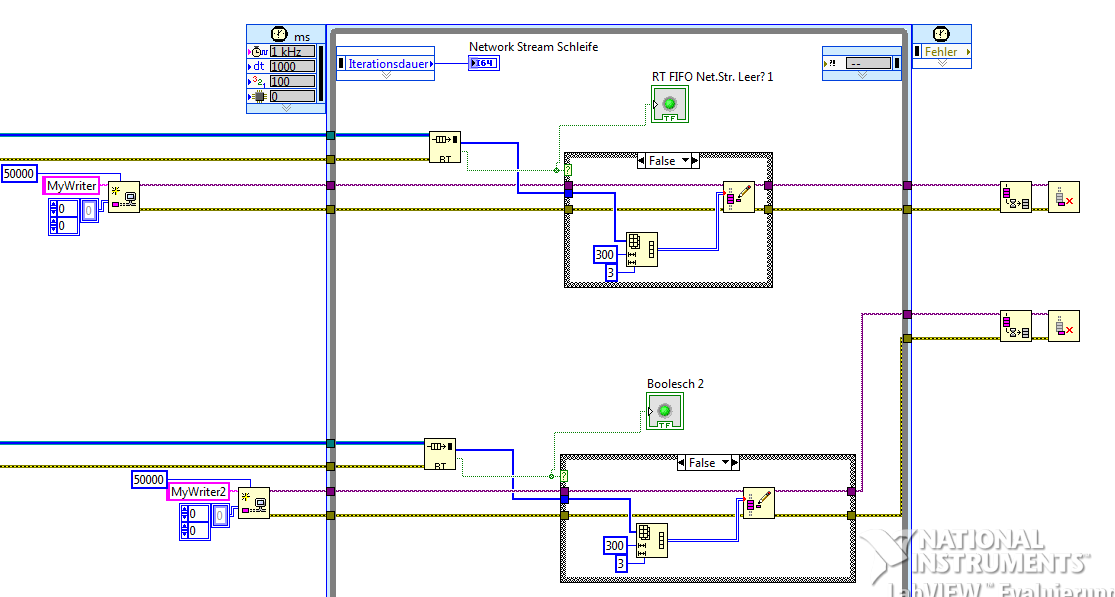Screen dimensions: 1115x597
Task: Click the RT FIFO Net.Str. Leer? 1 label
Action: pyautogui.click(x=713, y=76)
